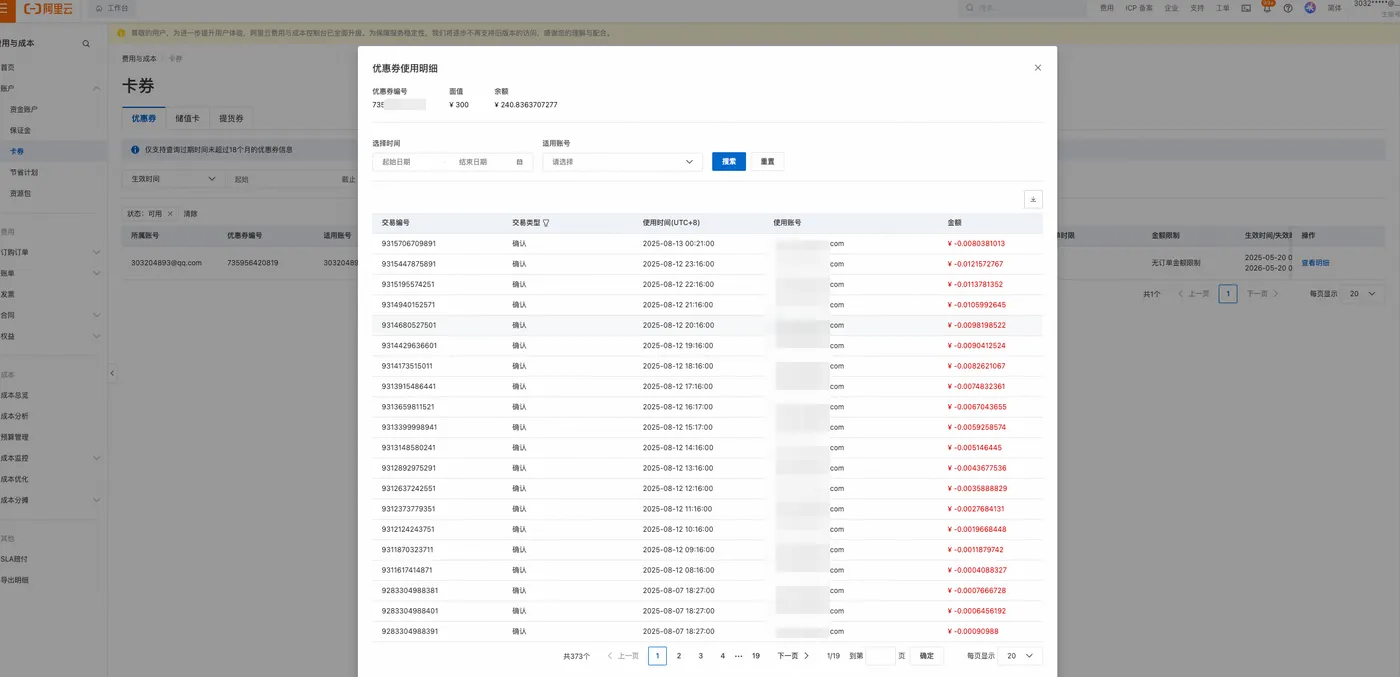Click the page-number jump input field
1400x677 pixels.
880,656
